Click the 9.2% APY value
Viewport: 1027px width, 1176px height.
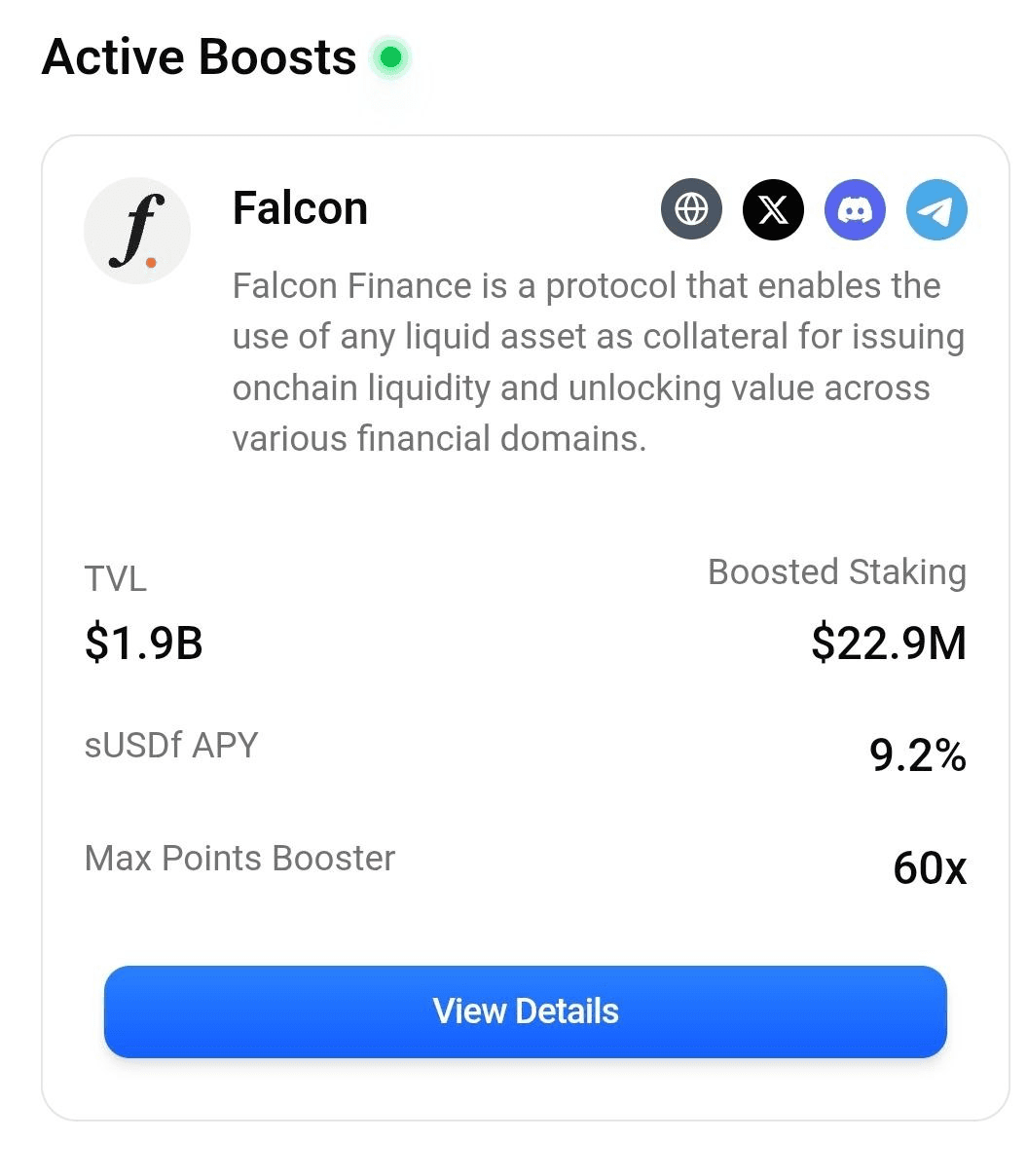(x=918, y=755)
